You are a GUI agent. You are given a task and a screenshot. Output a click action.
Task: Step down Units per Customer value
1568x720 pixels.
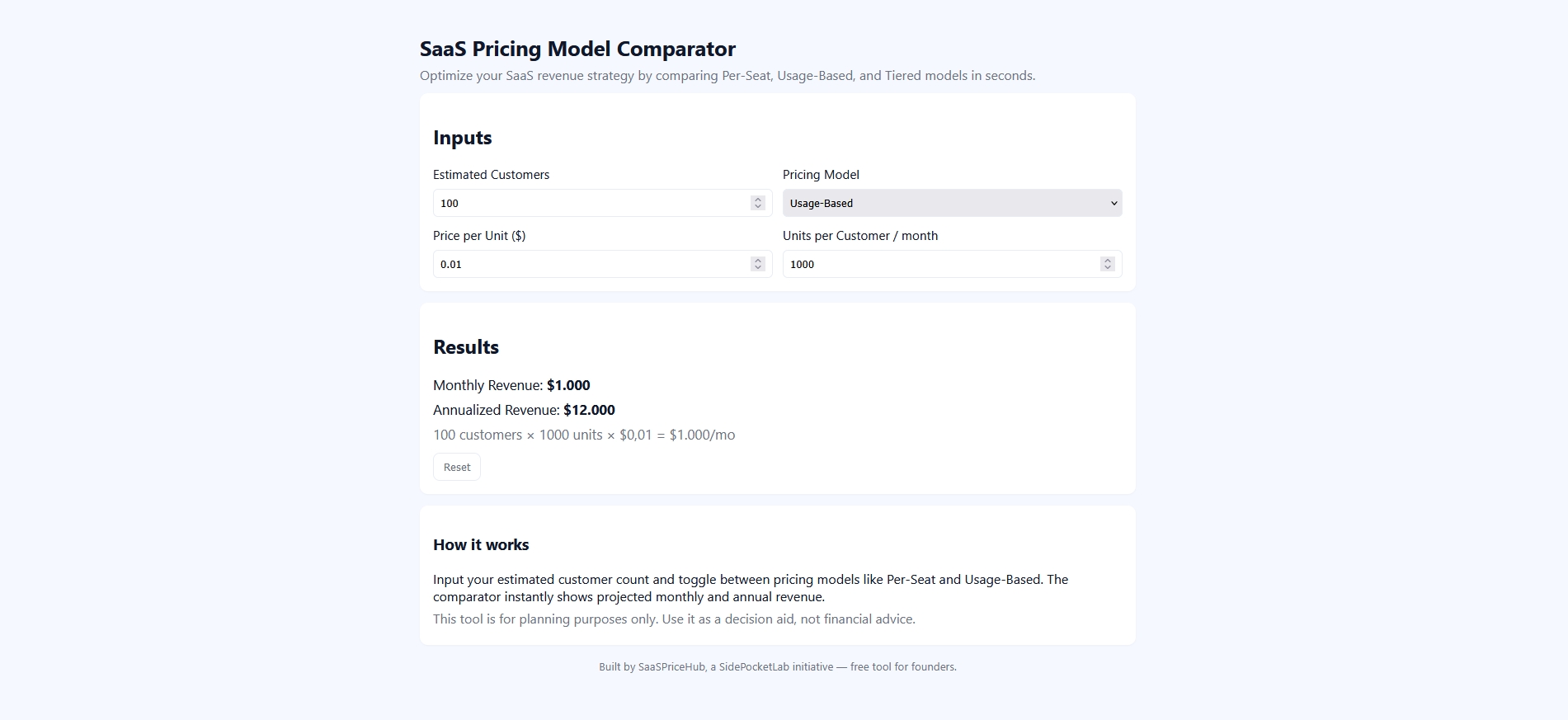point(1108,268)
